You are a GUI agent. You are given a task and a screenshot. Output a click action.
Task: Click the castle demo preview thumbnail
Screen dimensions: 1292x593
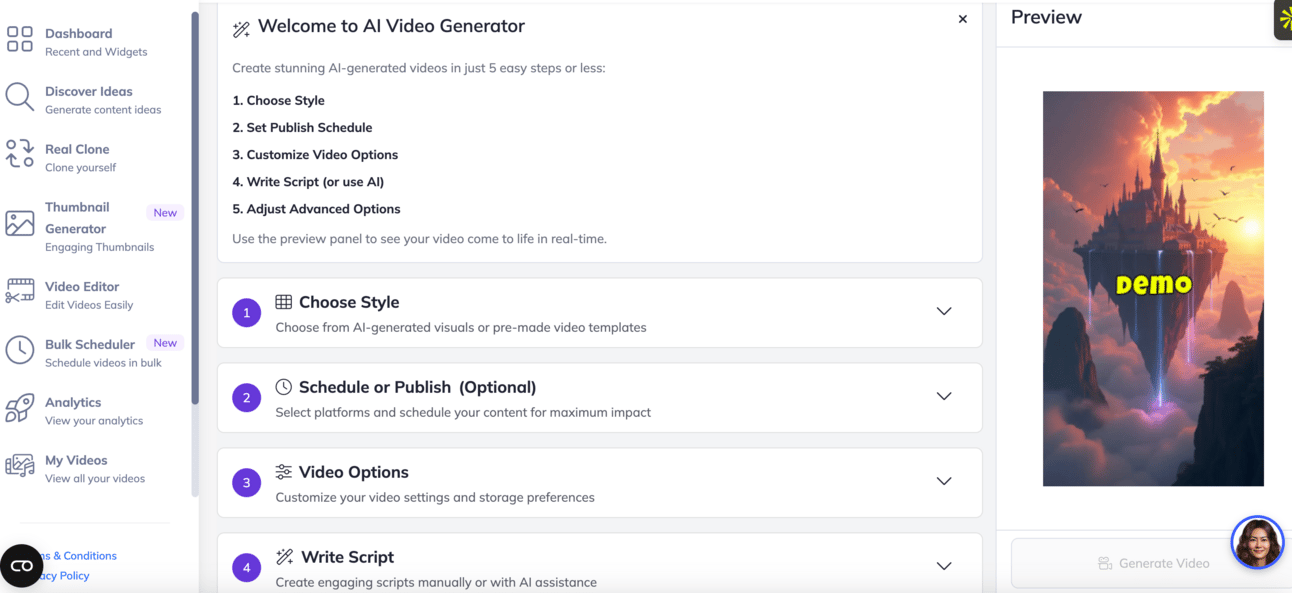[1153, 289]
